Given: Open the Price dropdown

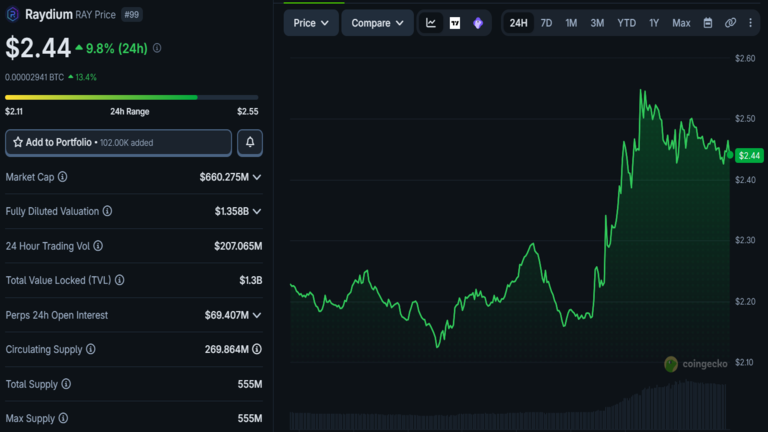Looking at the screenshot, I should click(x=311, y=23).
